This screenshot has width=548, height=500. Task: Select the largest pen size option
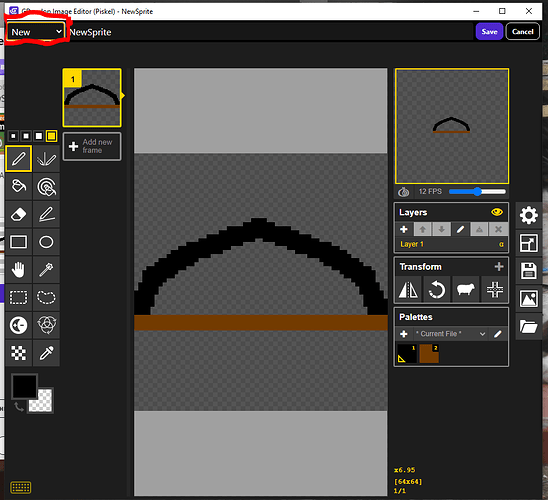tap(51, 136)
